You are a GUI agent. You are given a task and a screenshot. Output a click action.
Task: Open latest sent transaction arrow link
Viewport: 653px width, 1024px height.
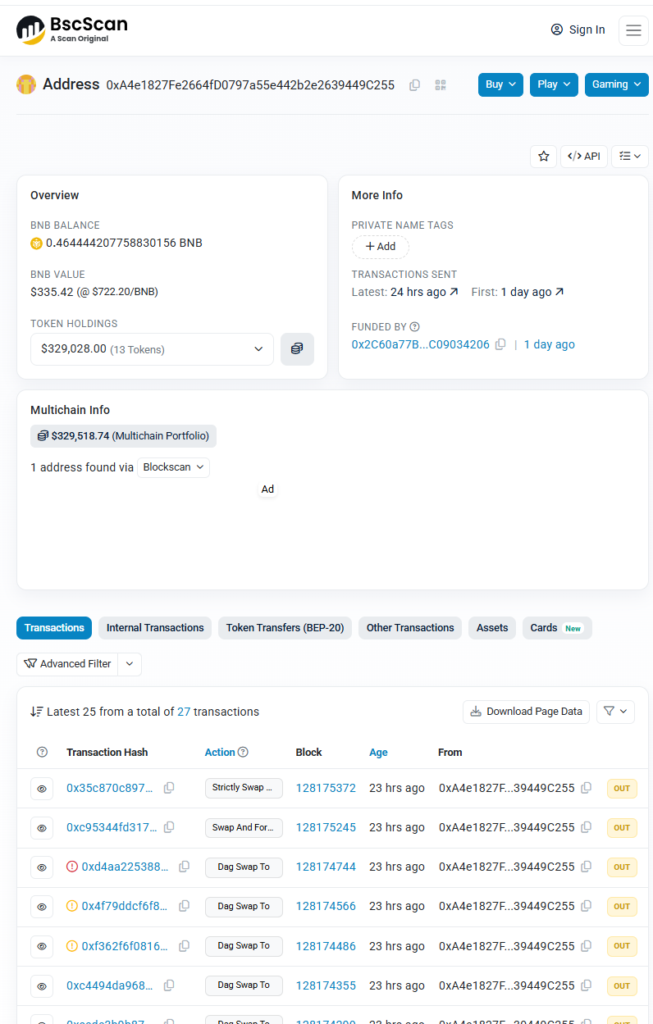(454, 292)
